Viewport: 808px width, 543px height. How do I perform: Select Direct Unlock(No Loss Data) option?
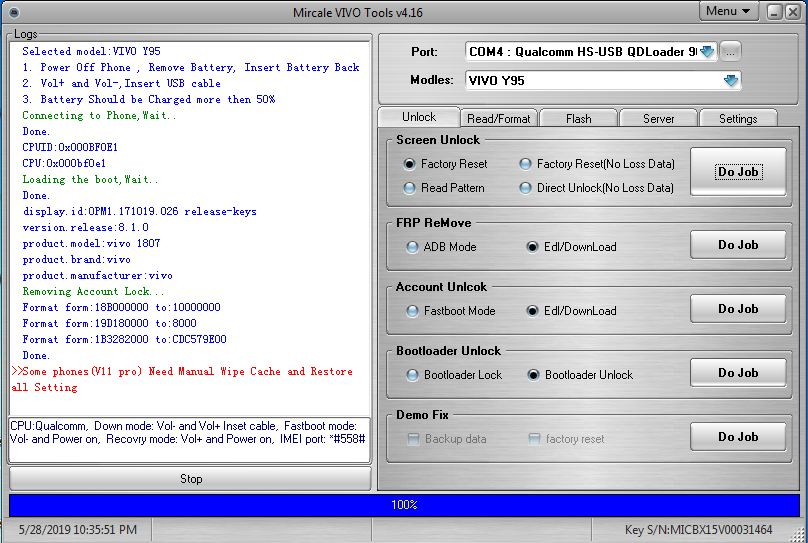pos(596,188)
